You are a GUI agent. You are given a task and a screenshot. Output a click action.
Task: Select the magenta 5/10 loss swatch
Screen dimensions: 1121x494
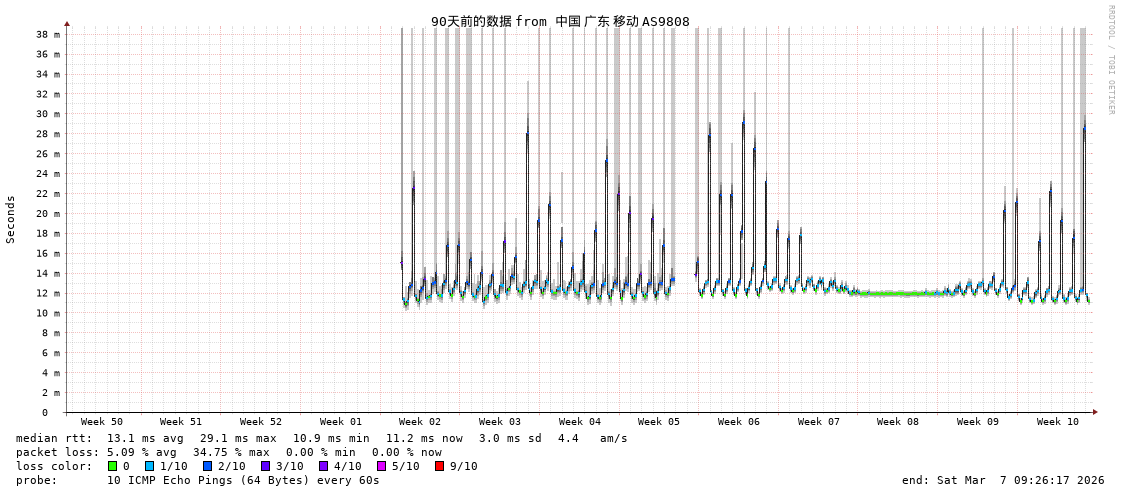(382, 466)
